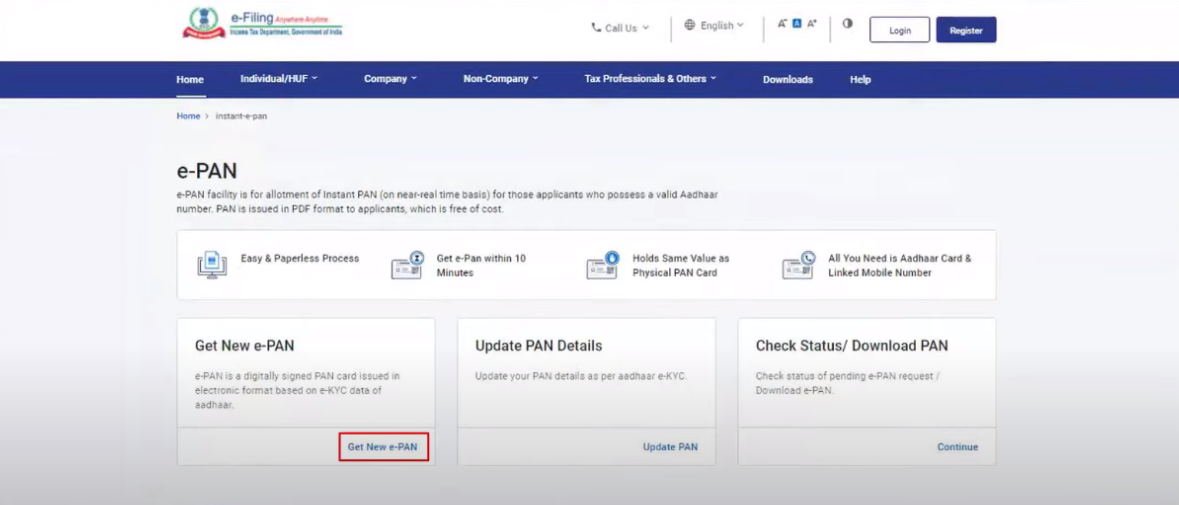Click the Get New e-PAN link
Screen dimensions: 1179x505
pos(382,446)
